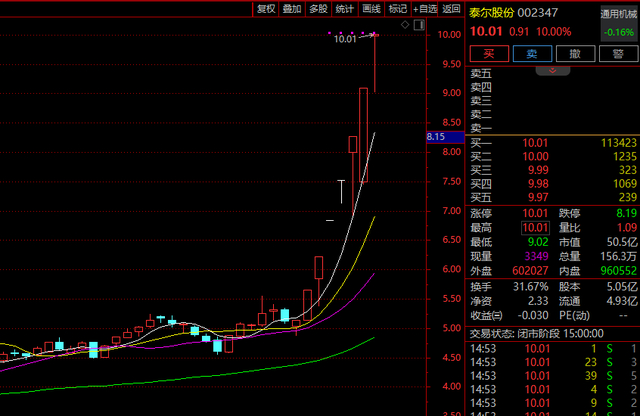The height and width of the screenshot is (416, 640).
Task: Select 外盘 value 602027
Action: [x=530, y=271]
